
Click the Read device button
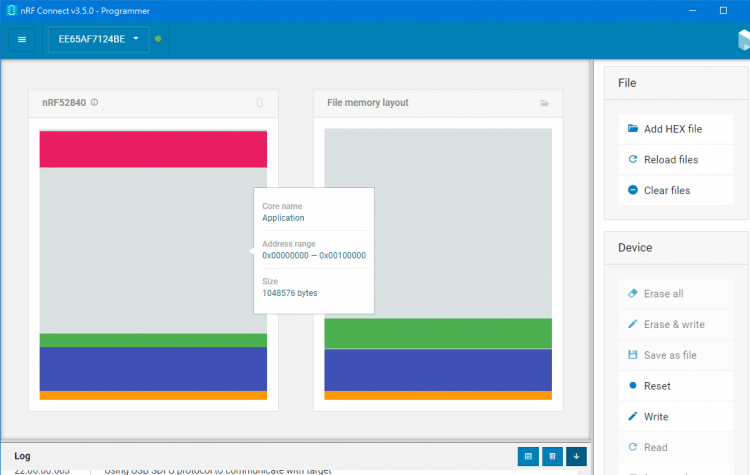click(676, 447)
